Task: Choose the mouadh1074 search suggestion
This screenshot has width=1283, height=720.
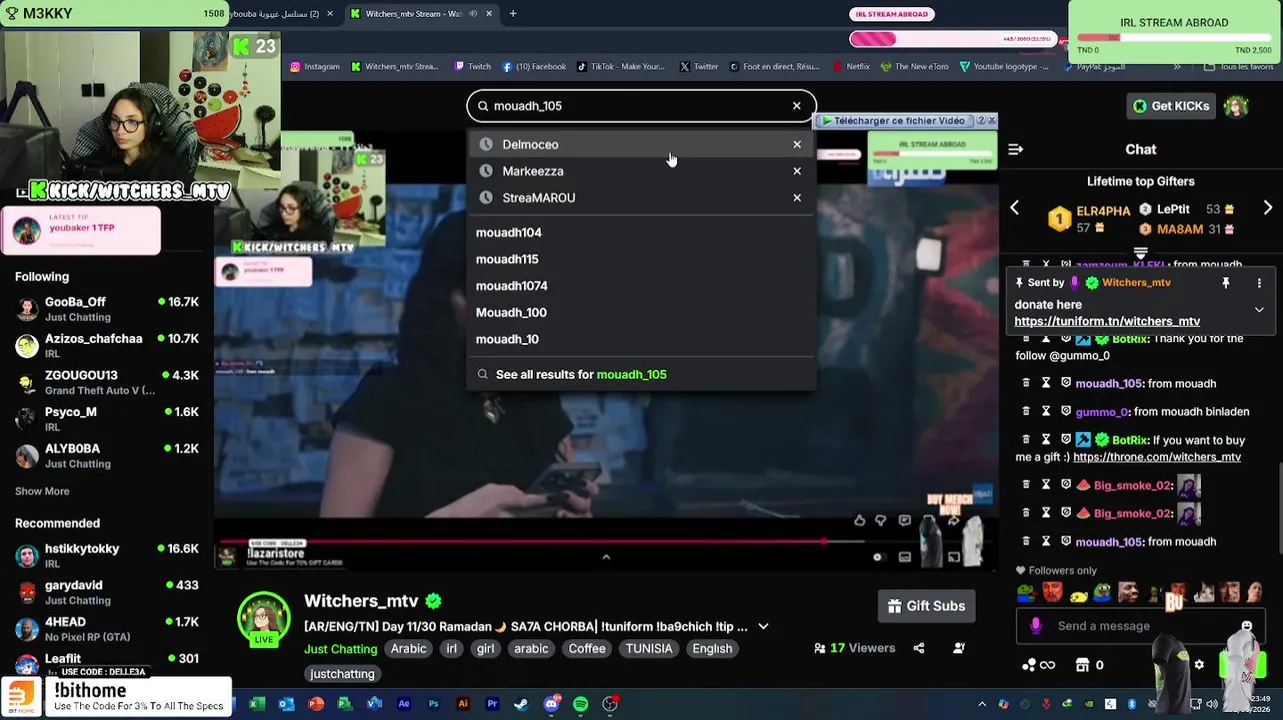Action: pos(641,286)
